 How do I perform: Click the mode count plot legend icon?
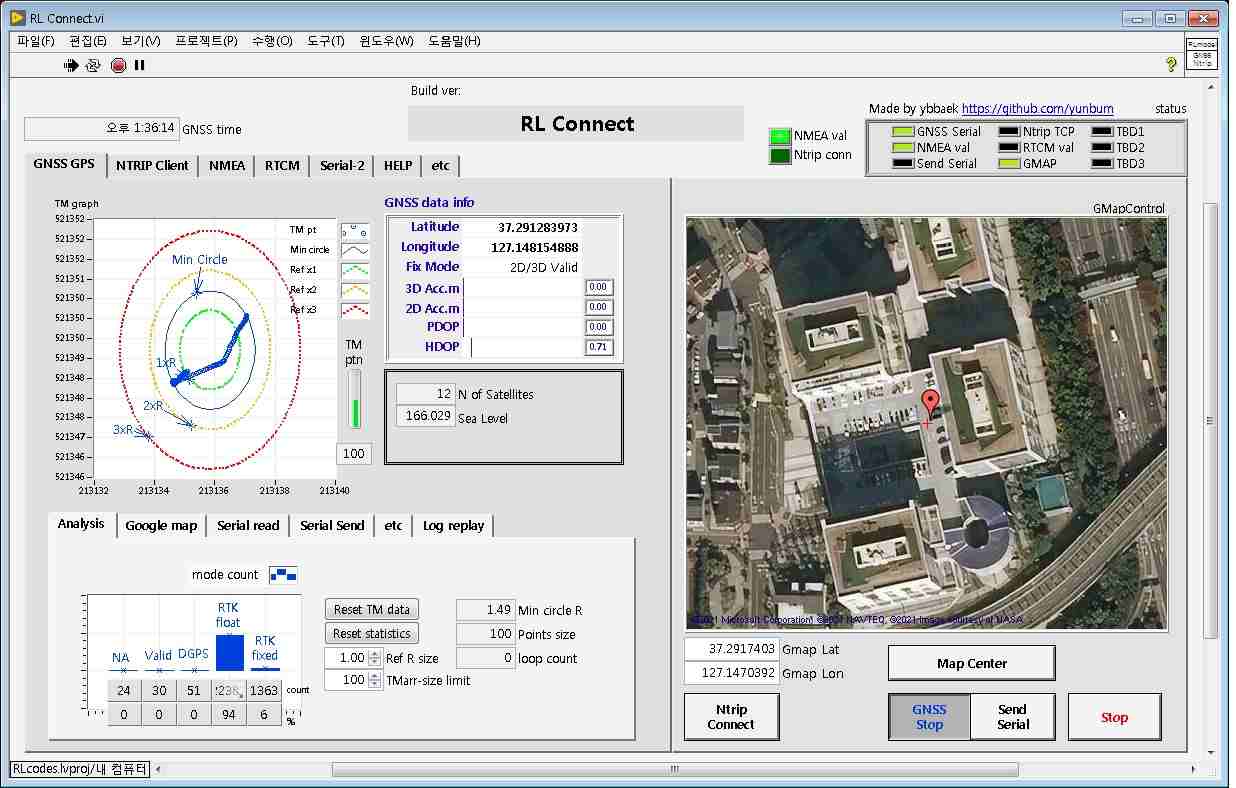click(x=282, y=575)
